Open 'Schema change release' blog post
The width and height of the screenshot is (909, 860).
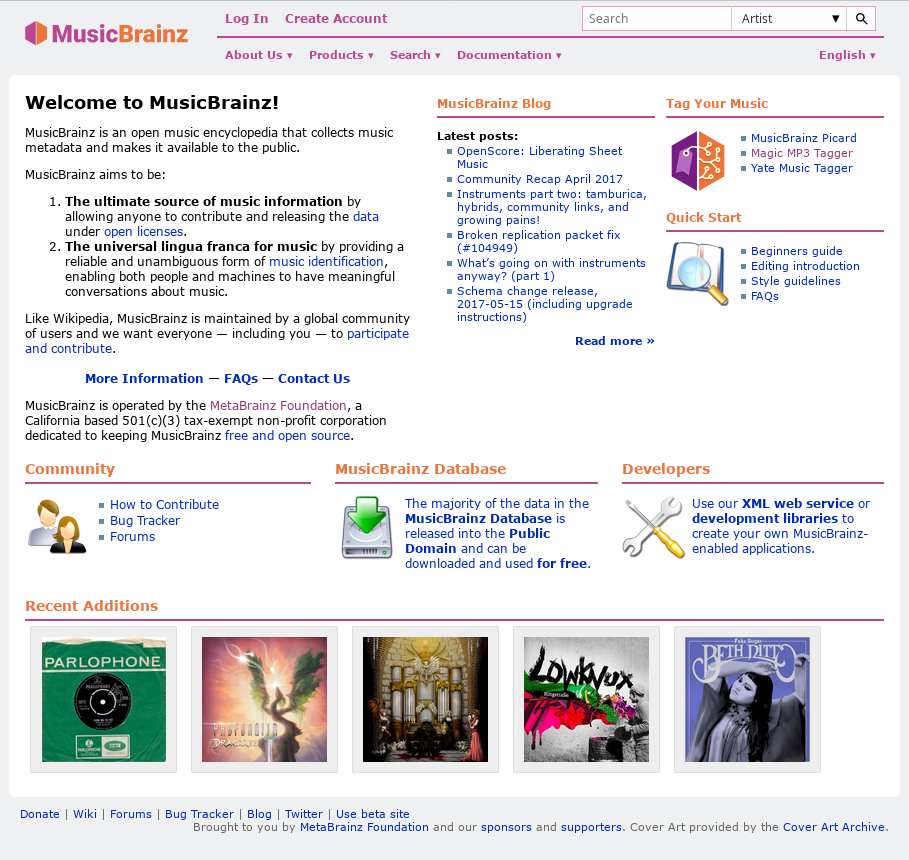point(544,304)
